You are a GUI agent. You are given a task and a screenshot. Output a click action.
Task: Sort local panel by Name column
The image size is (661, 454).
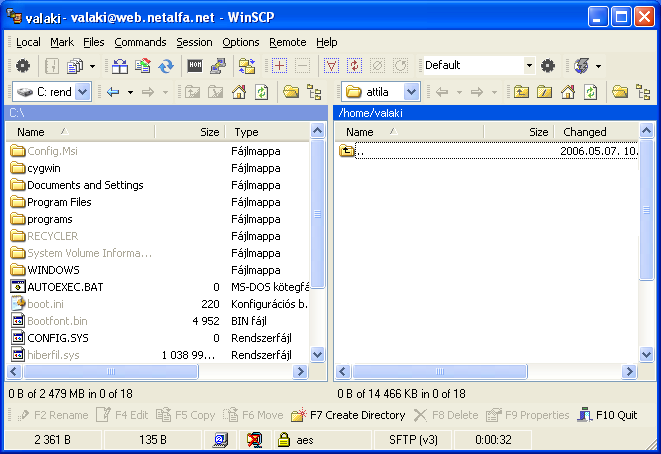(80, 132)
